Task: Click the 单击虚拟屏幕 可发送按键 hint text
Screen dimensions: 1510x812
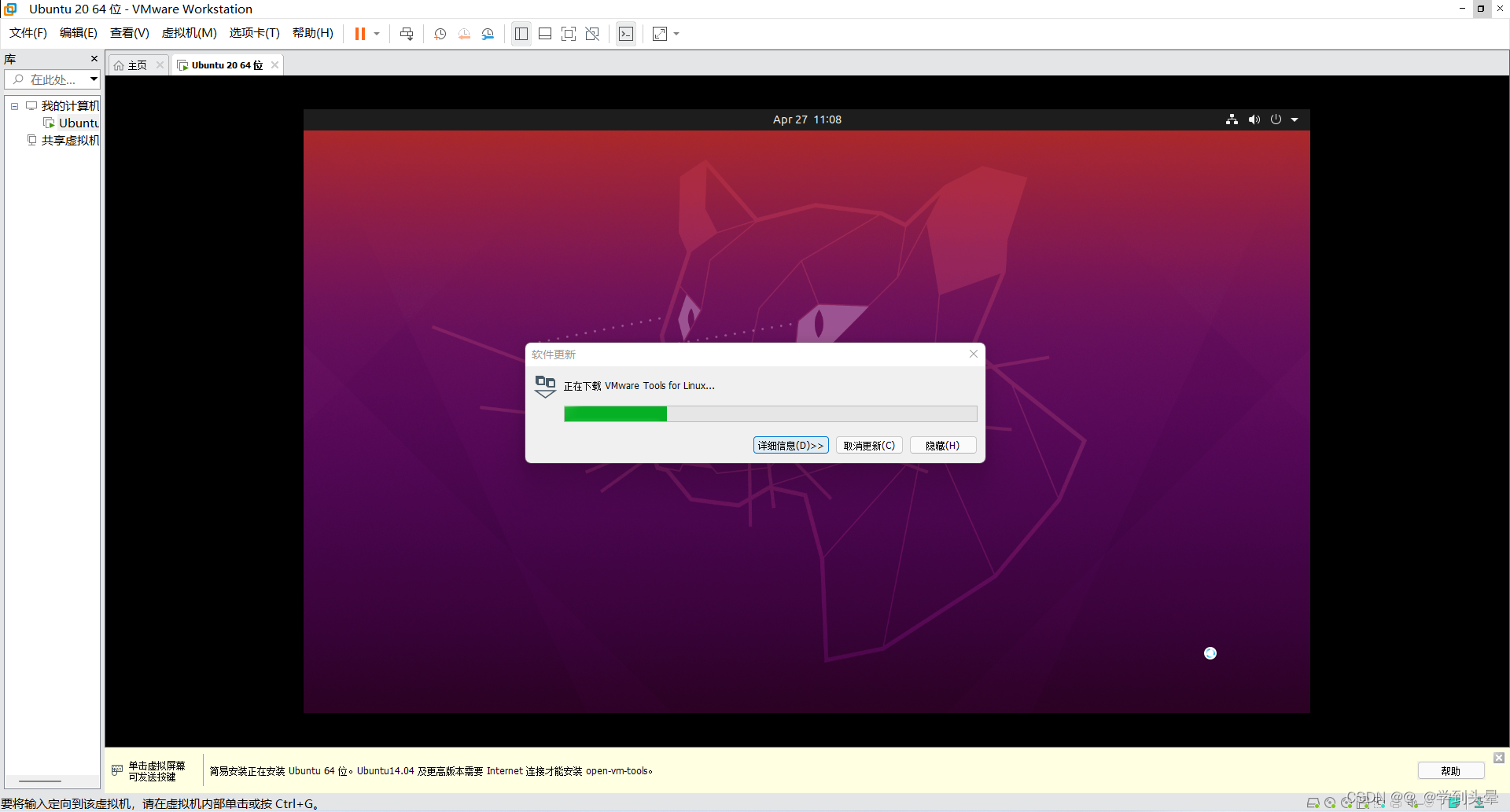Action: click(157, 771)
